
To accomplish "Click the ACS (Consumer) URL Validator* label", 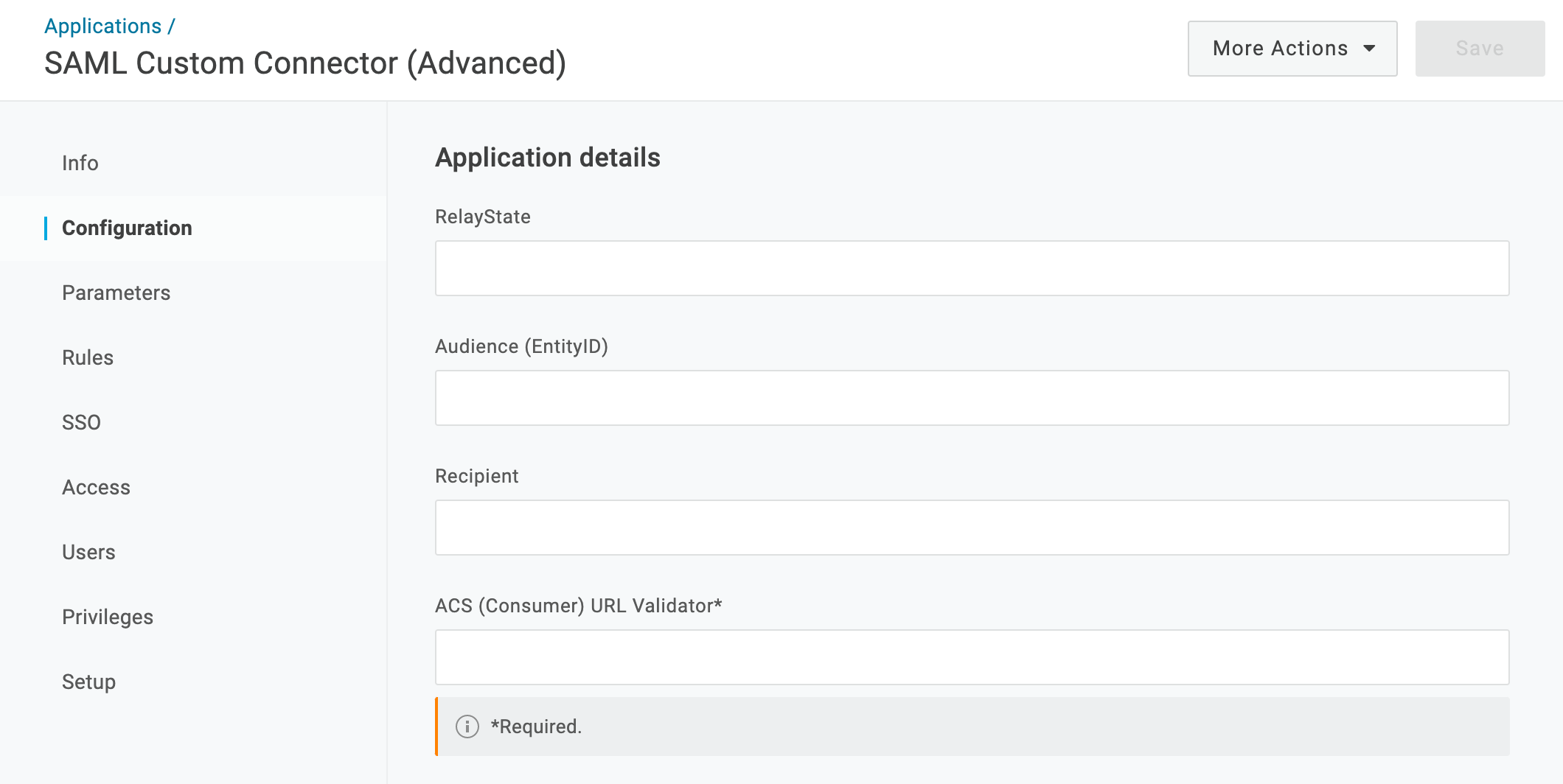I will 579,606.
